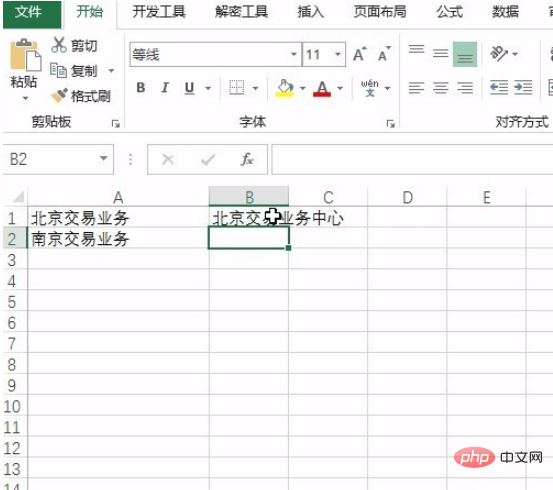Expand the underline style dropdown
Viewport: 553px width, 490px height.
208,88
